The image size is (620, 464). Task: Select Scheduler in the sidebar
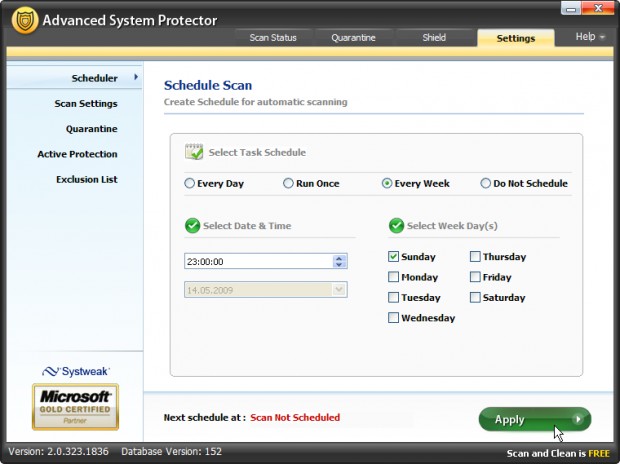(74, 78)
